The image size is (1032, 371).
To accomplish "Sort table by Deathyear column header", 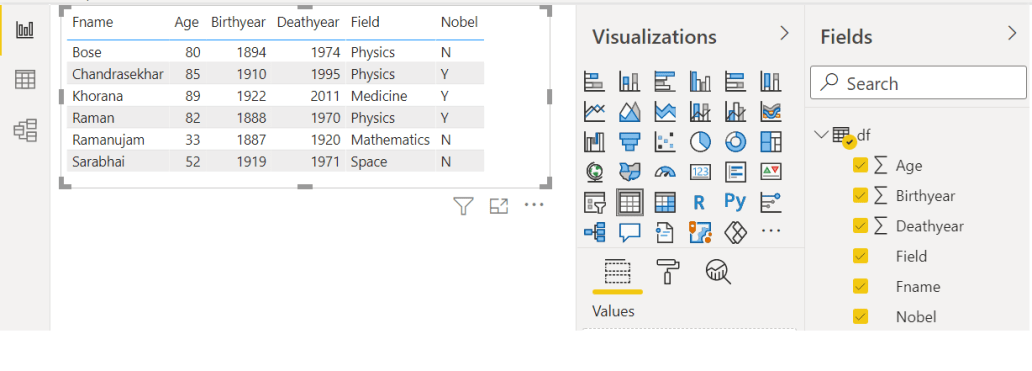I will [308, 22].
